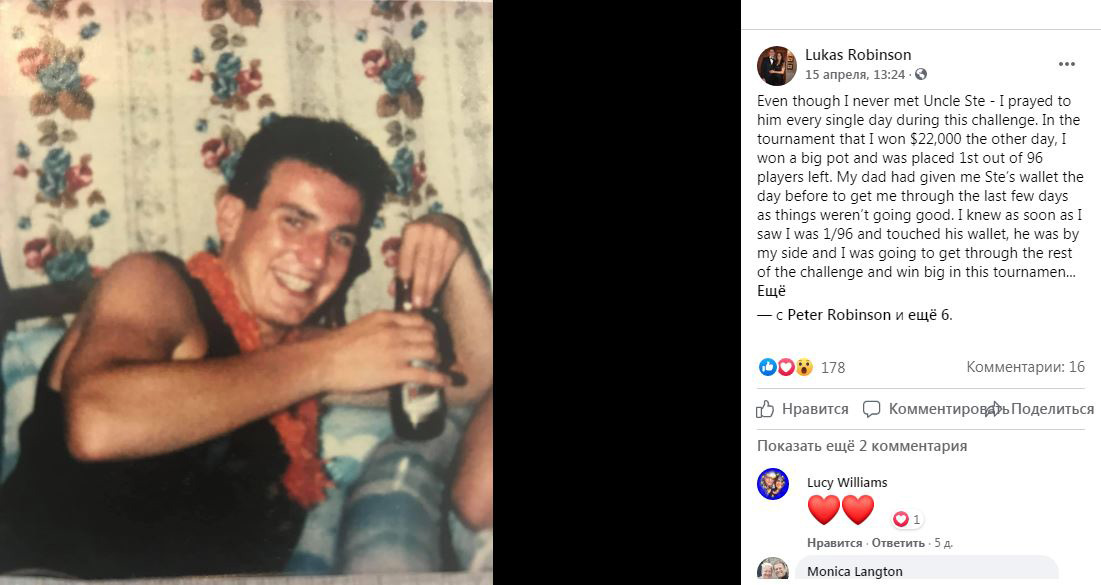
Task: Click the heart reaction on Lucy's comment
Action: [901, 519]
